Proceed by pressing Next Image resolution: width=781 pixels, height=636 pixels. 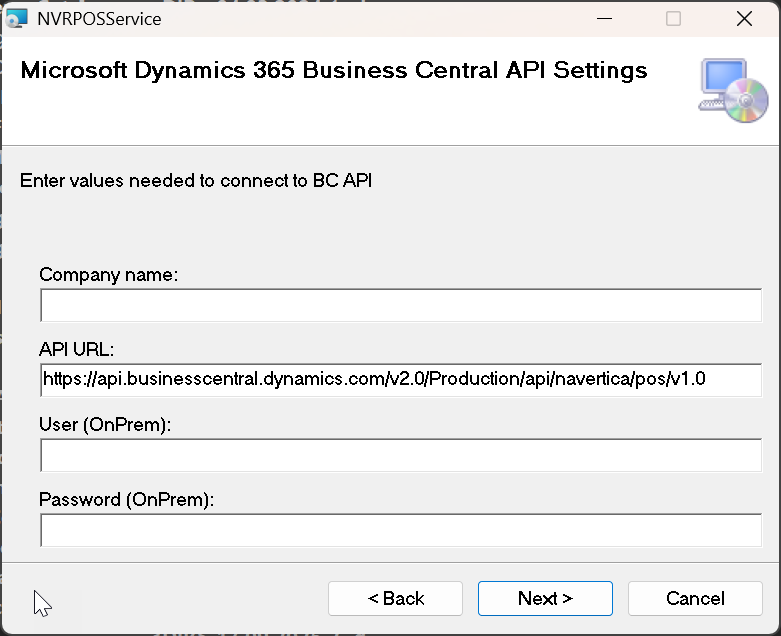[x=545, y=598]
